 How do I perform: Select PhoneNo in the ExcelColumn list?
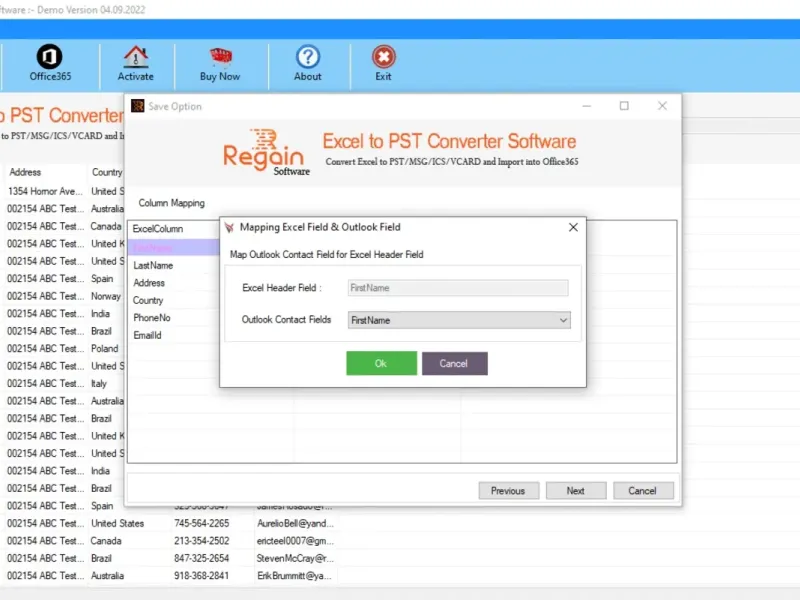[x=152, y=317]
